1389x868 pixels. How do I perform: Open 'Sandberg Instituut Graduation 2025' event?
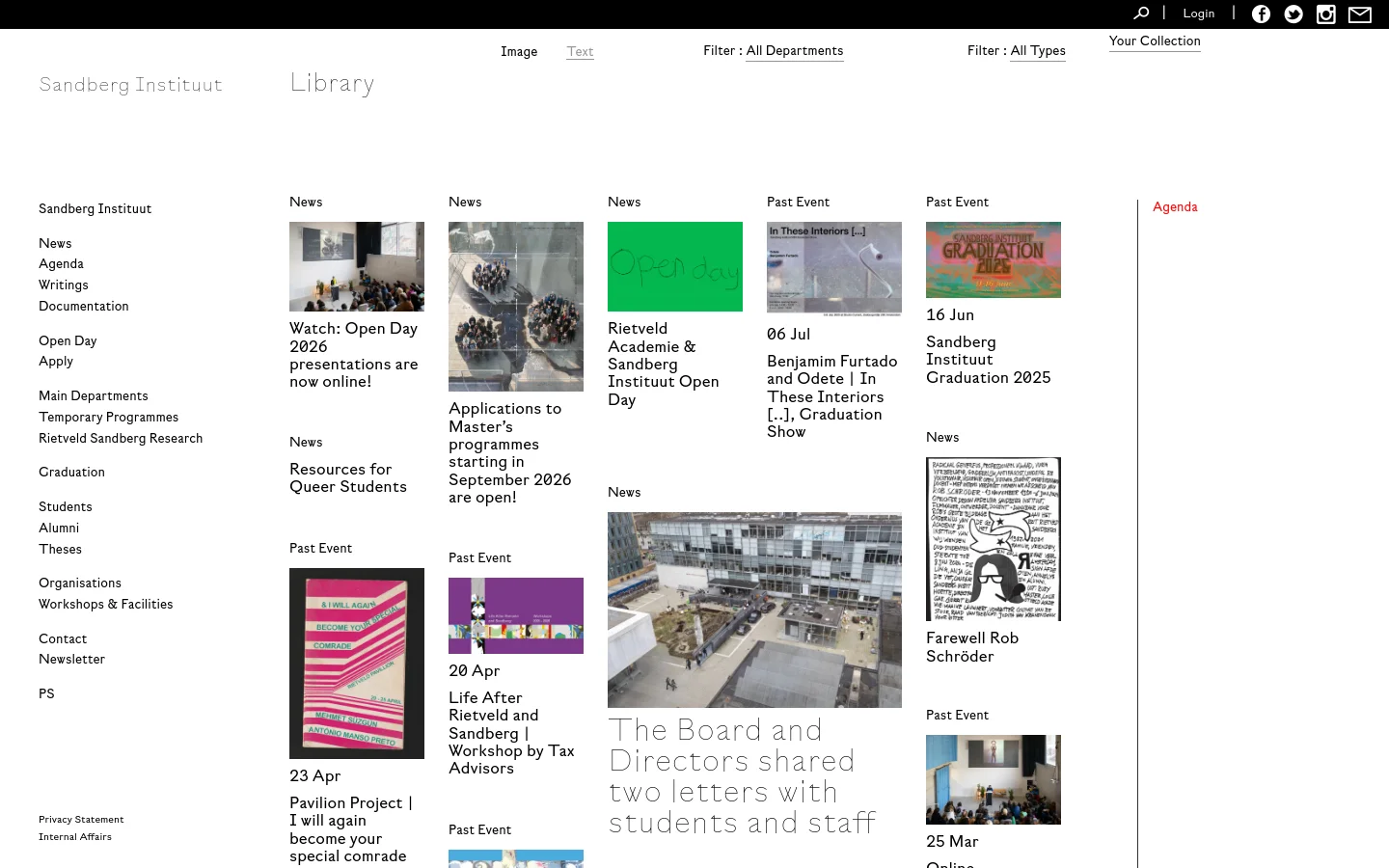[989, 360]
